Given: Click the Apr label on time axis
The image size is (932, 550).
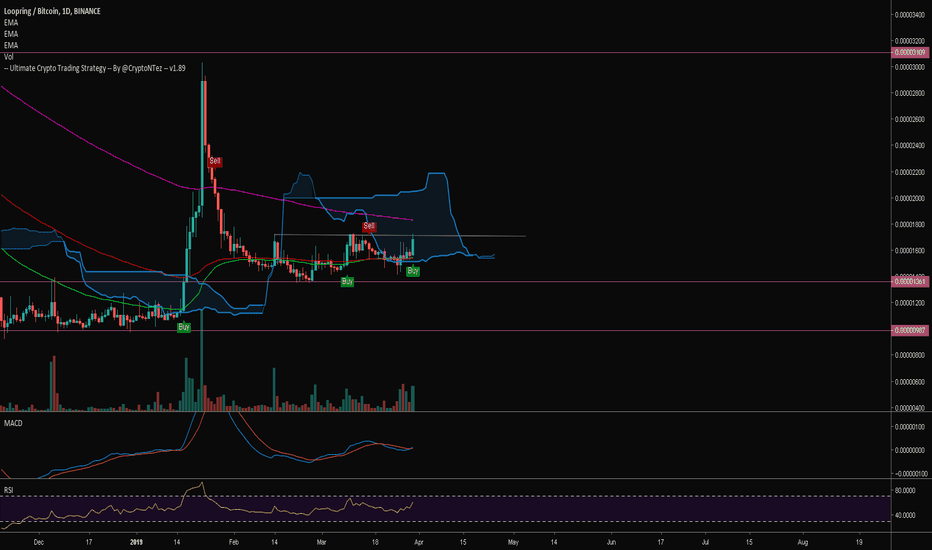Looking at the screenshot, I should 418,542.
